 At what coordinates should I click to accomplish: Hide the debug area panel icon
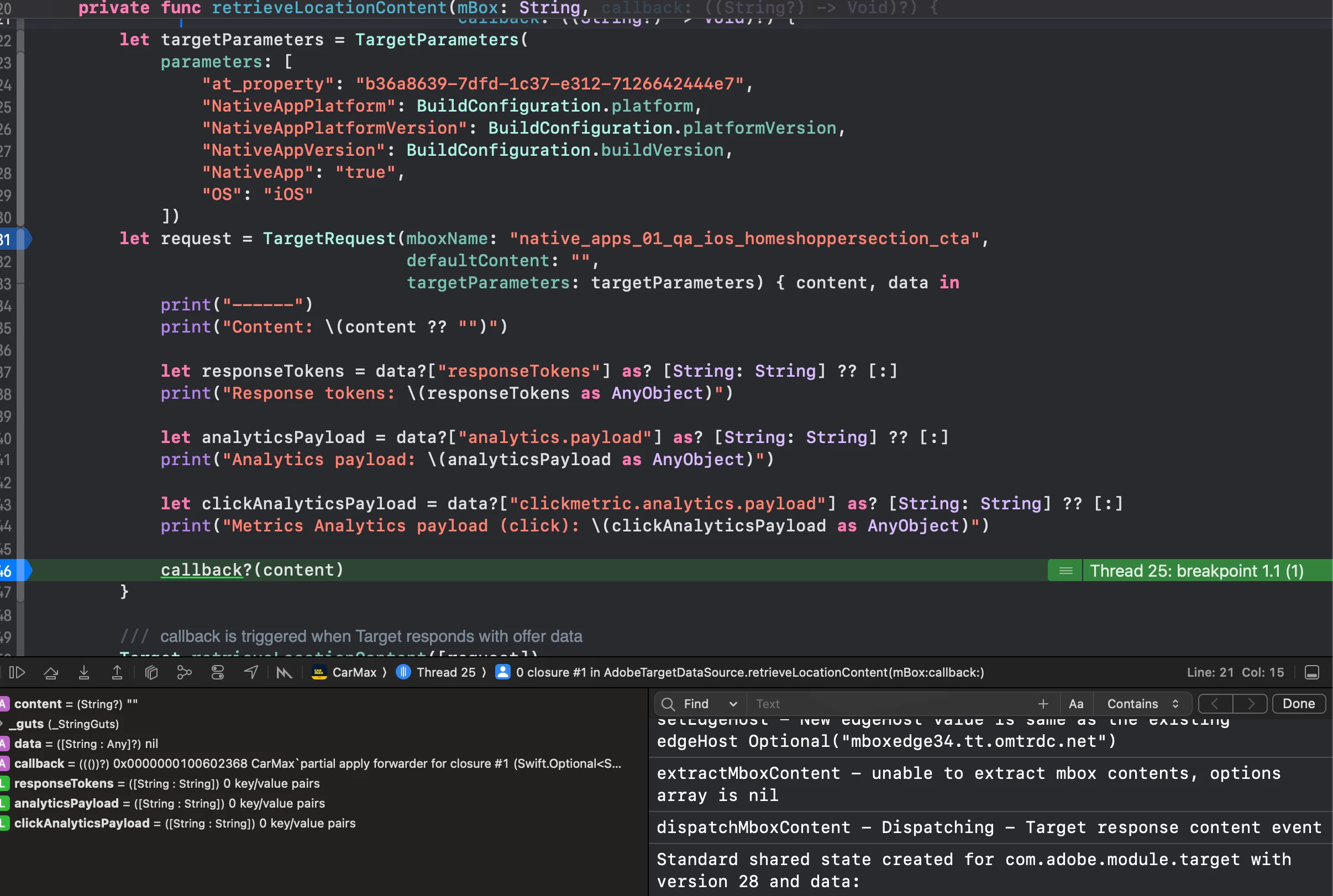point(1312,673)
